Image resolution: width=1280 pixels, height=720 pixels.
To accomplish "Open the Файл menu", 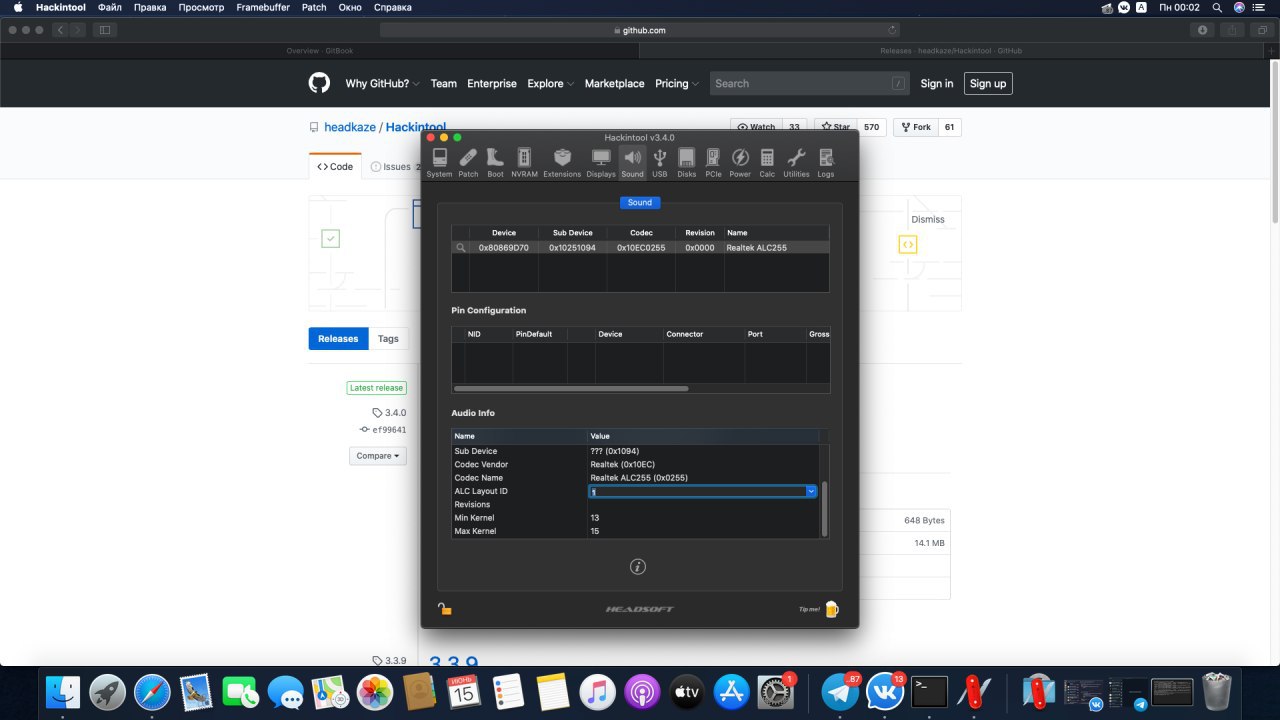I will [x=110, y=7].
